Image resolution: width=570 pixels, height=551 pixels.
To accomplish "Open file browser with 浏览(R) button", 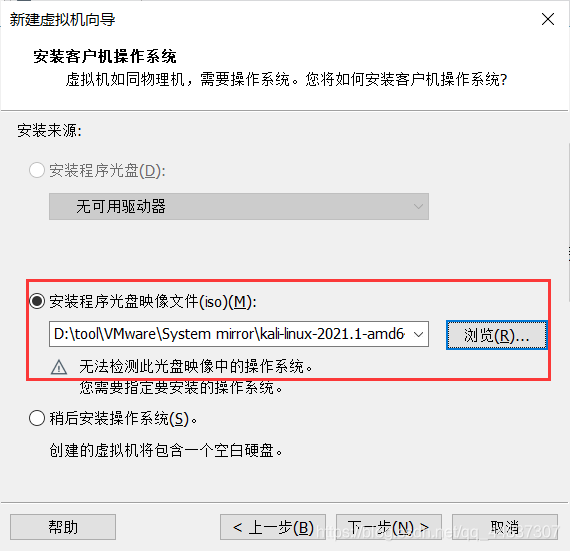I will pos(497,335).
